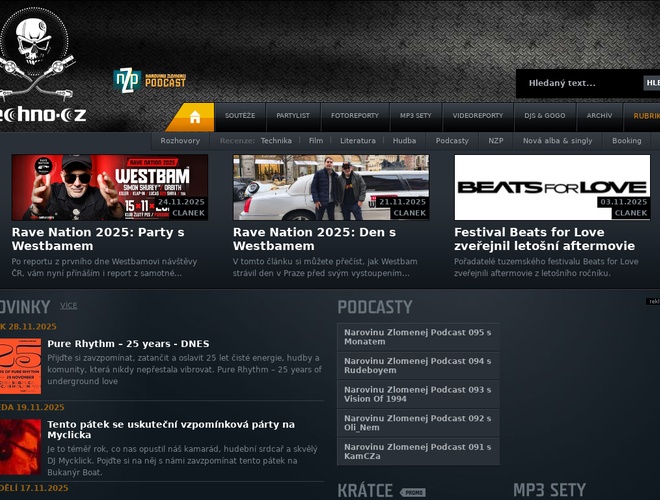This screenshot has width=660, height=500.
Task: Open Rave Nation Westbam party thumbnail
Action: [110, 187]
